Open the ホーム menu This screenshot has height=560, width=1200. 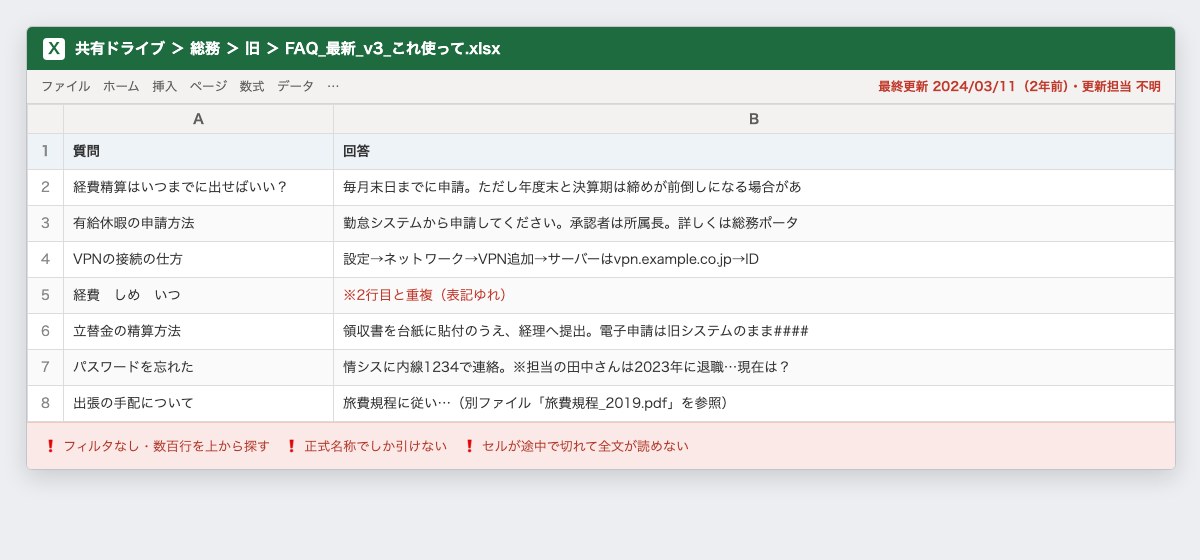[121, 87]
